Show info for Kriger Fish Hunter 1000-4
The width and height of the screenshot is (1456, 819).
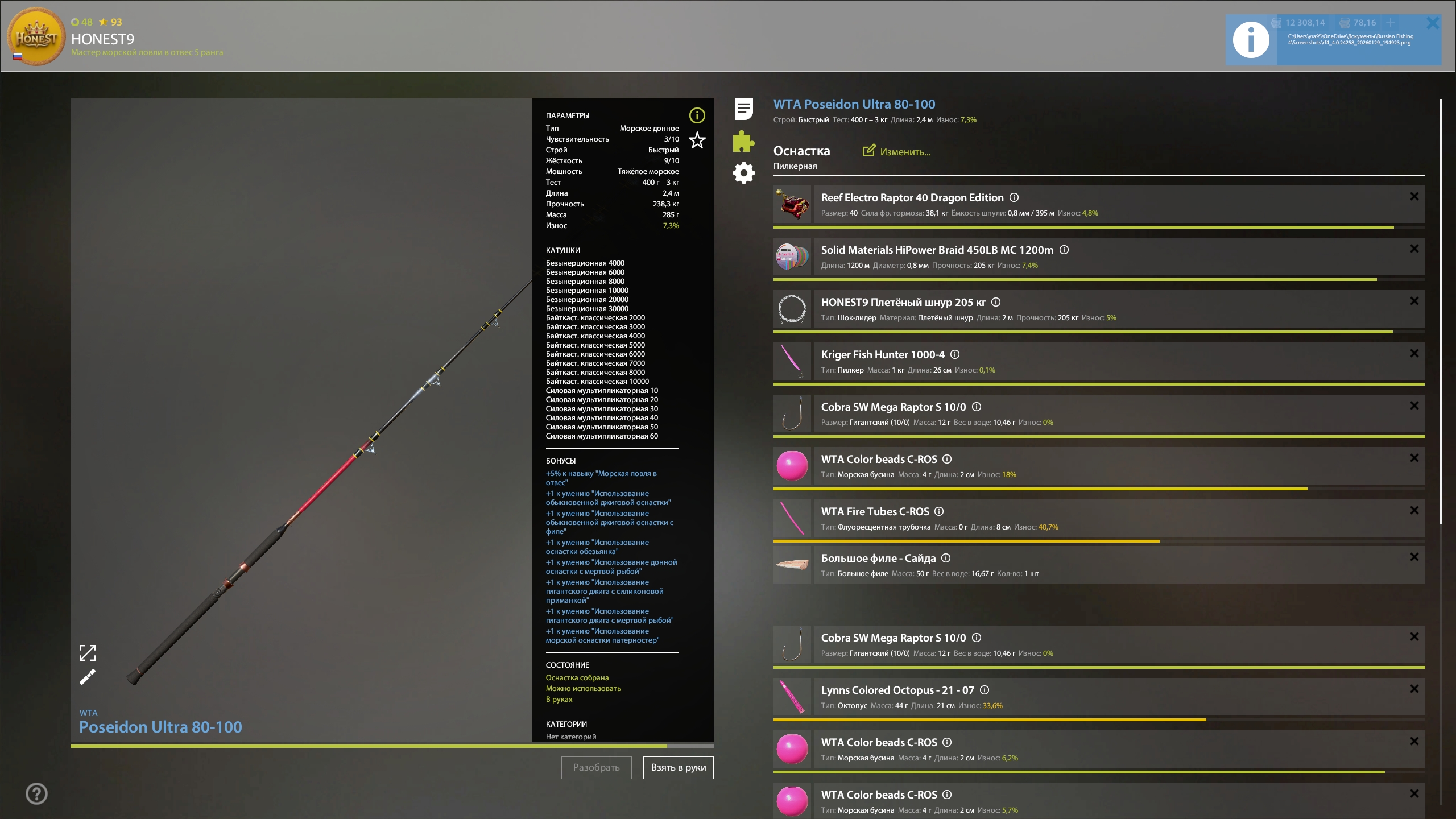coord(955,354)
